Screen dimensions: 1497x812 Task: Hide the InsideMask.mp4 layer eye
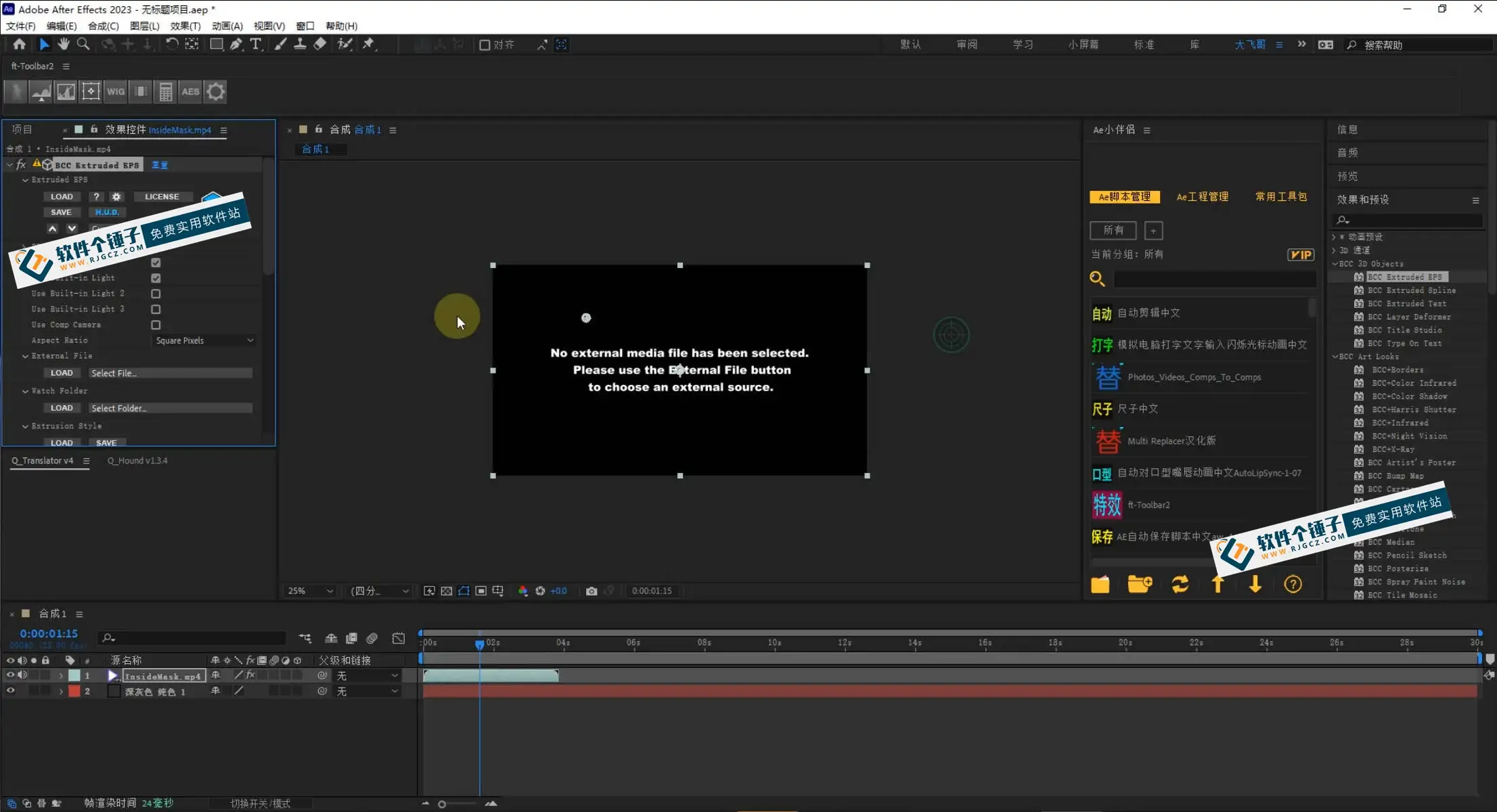(10, 675)
